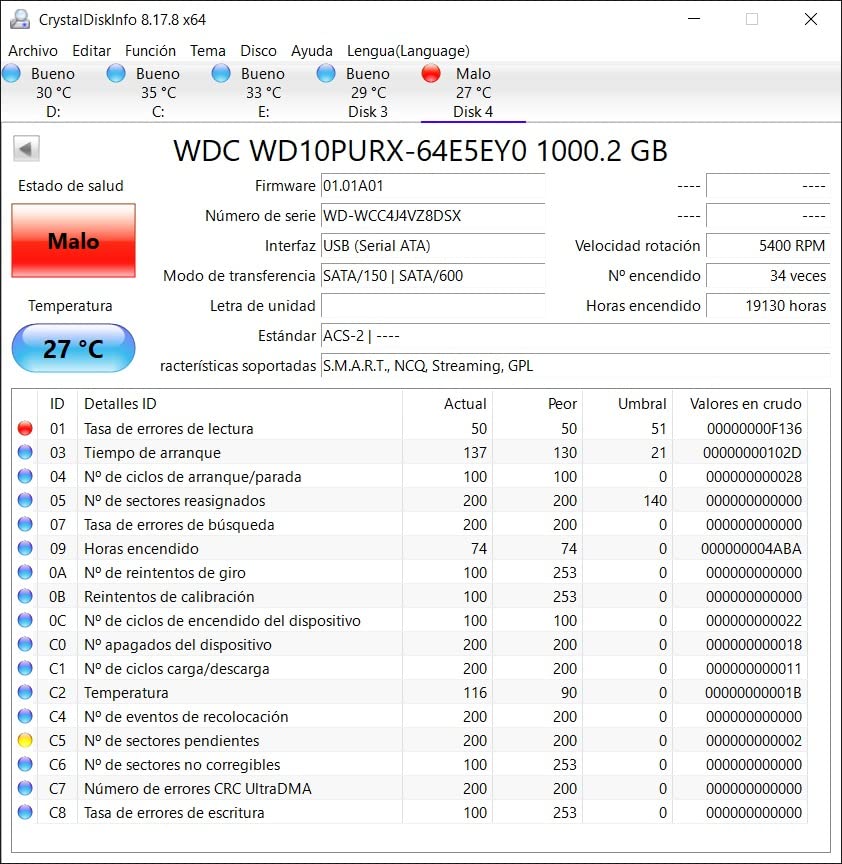
Task: Click yellow status dot of attribute C5
Action: (x=25, y=741)
